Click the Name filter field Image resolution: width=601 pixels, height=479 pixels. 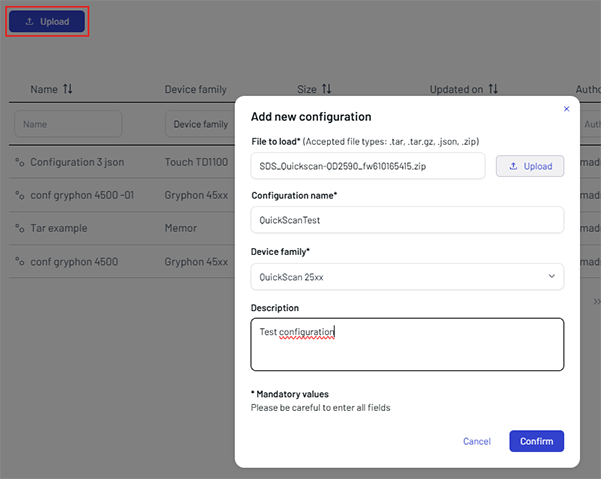(x=68, y=124)
